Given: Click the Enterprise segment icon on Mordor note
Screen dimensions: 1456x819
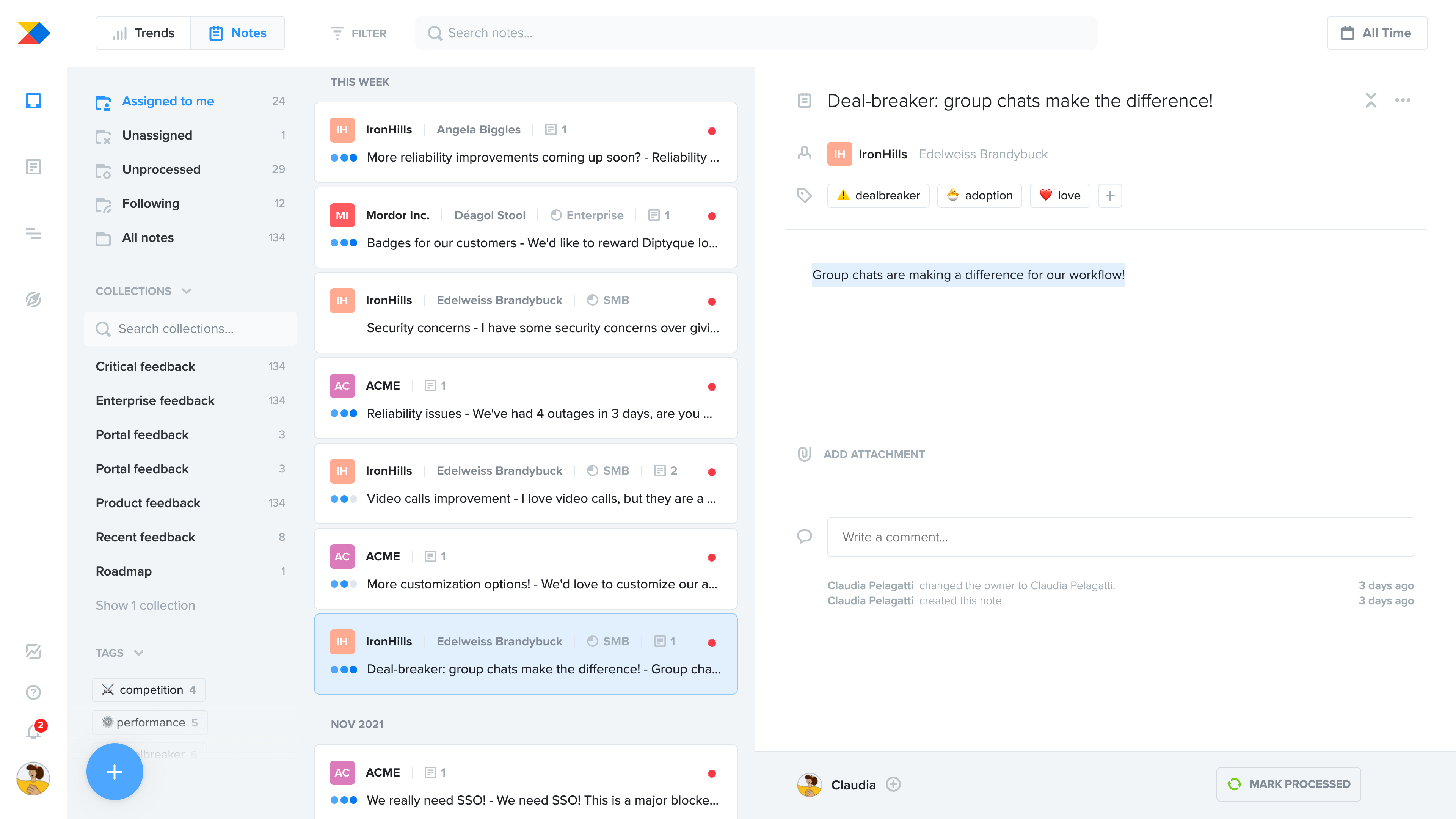Looking at the screenshot, I should 555,215.
